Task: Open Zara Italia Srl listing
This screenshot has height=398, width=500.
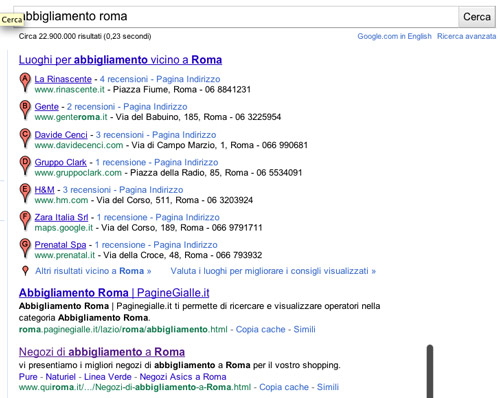Action: click(61, 217)
